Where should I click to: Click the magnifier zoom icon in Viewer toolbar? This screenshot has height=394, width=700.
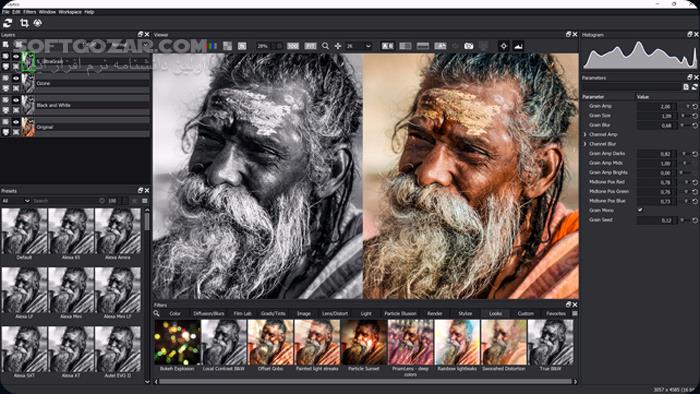pos(325,46)
